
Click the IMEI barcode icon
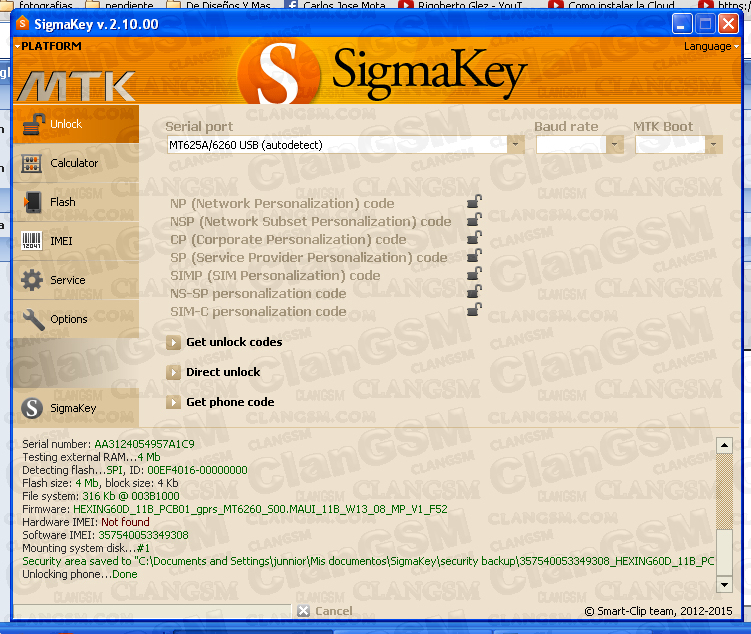(32, 241)
